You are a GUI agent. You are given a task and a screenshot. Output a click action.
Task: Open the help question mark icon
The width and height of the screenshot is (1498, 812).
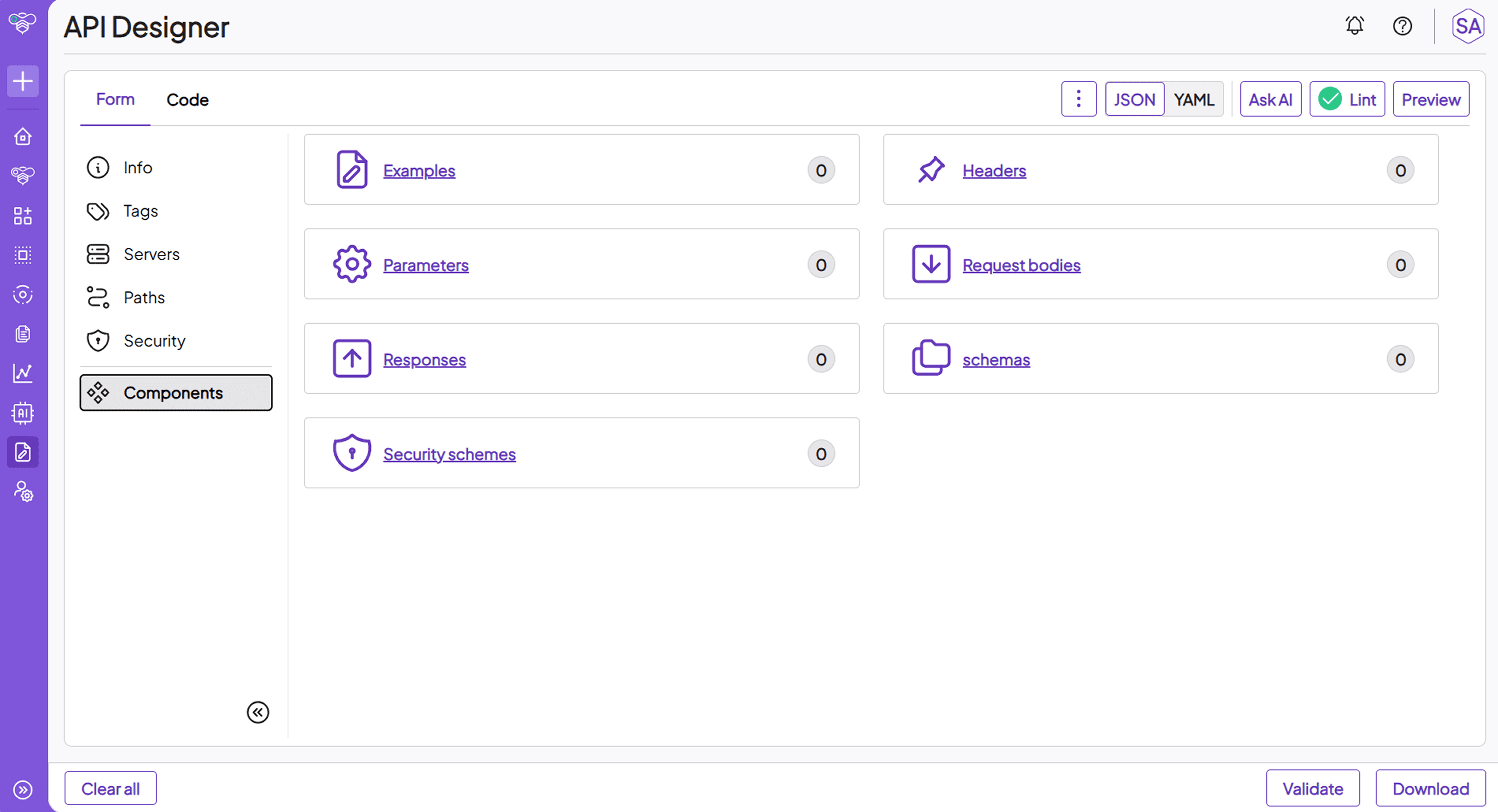pyautogui.click(x=1402, y=26)
